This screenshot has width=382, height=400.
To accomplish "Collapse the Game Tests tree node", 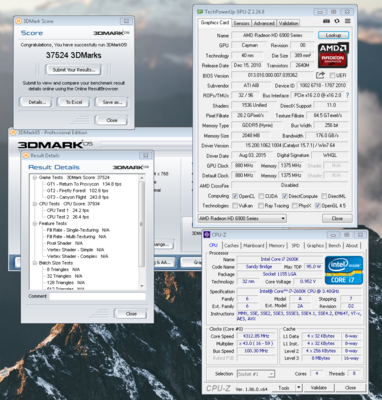I will pyautogui.click(x=35, y=178).
